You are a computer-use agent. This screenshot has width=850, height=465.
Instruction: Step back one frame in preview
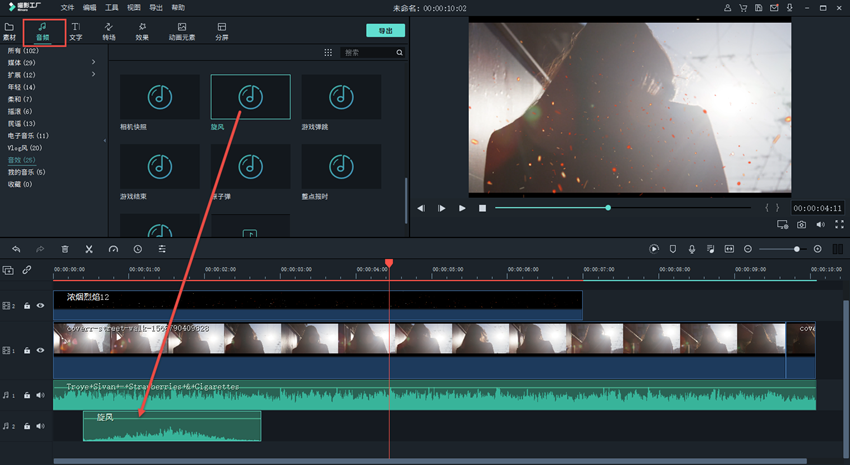pos(421,208)
